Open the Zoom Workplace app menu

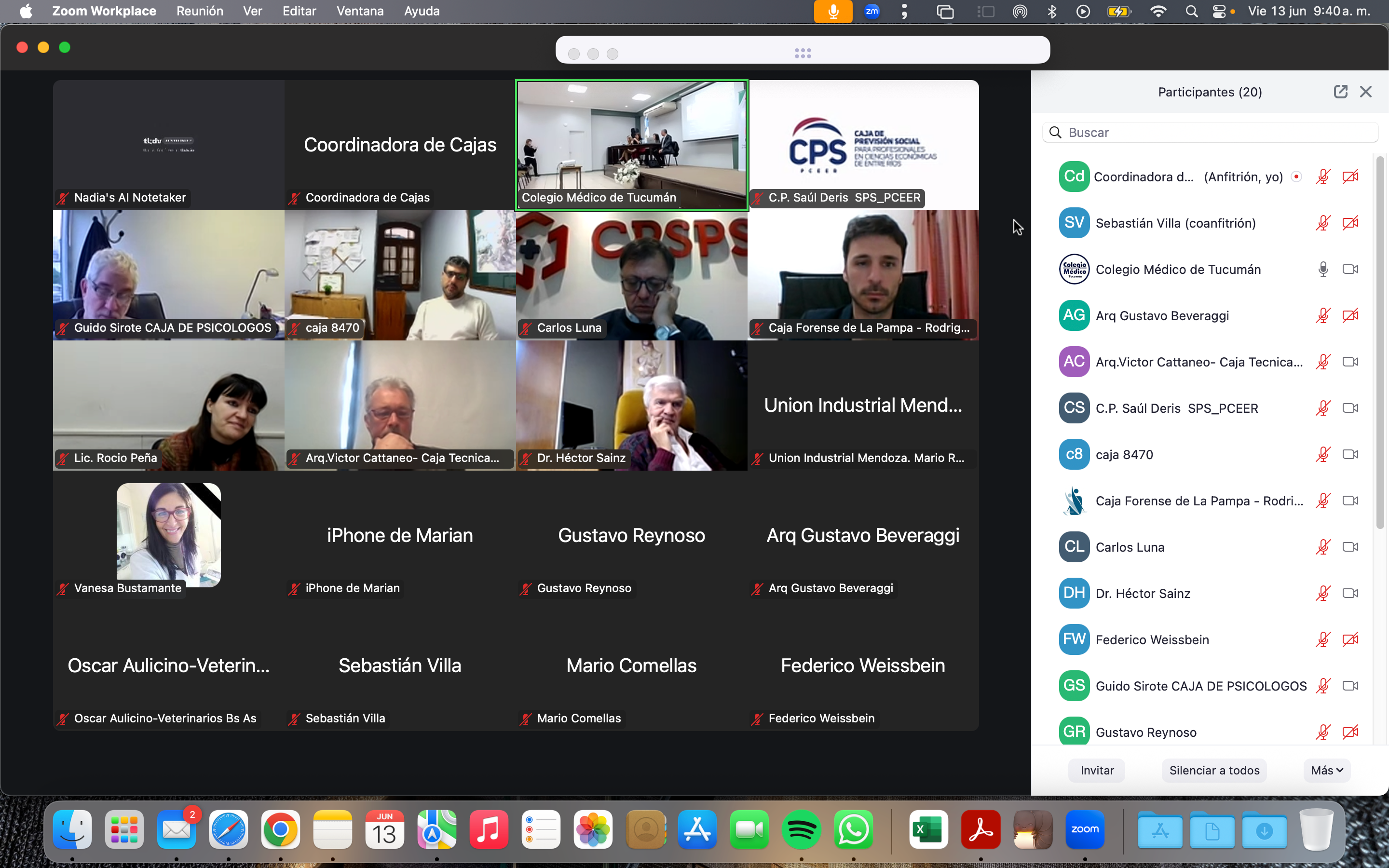[104, 11]
